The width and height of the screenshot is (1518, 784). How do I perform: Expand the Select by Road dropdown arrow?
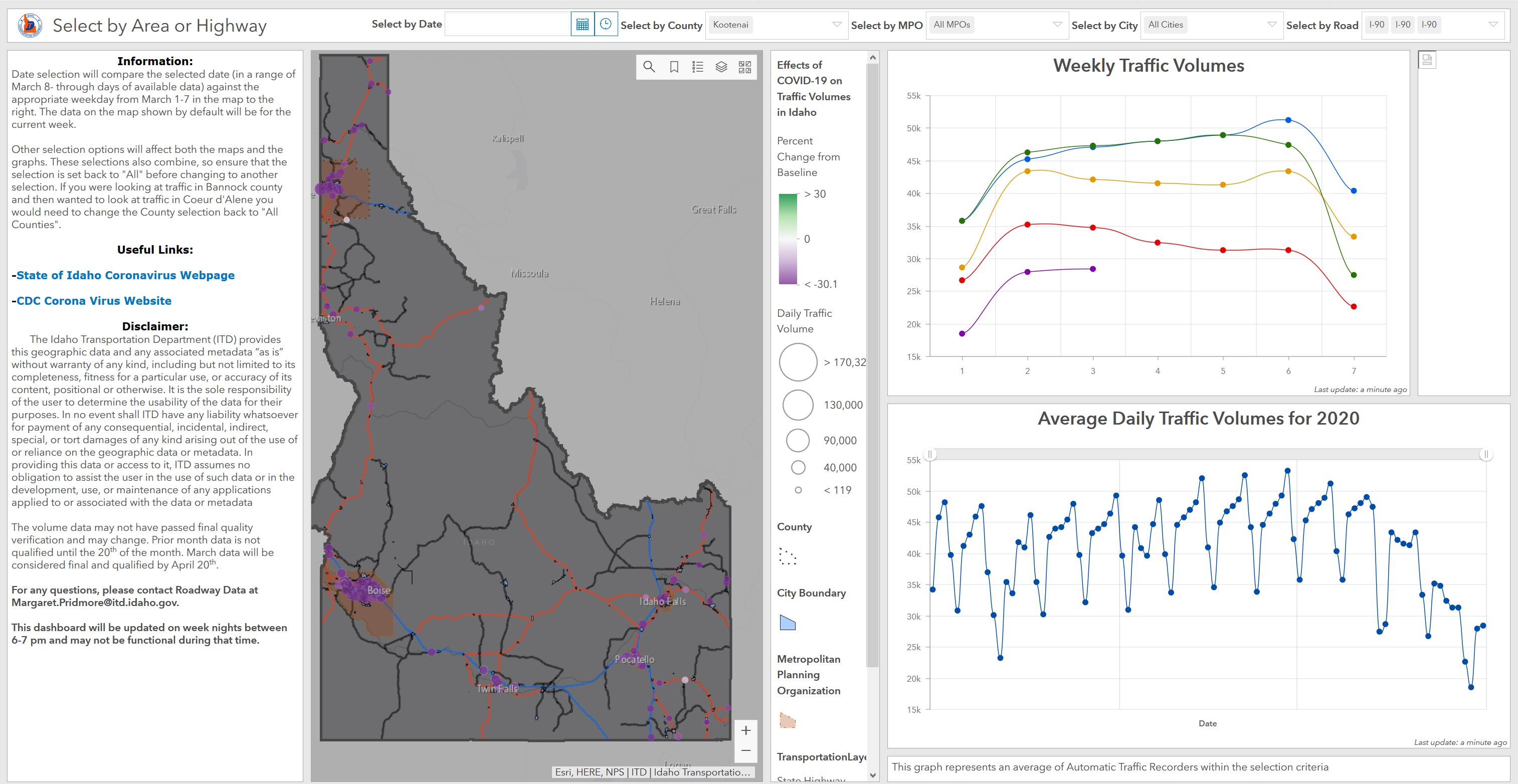[x=1493, y=25]
